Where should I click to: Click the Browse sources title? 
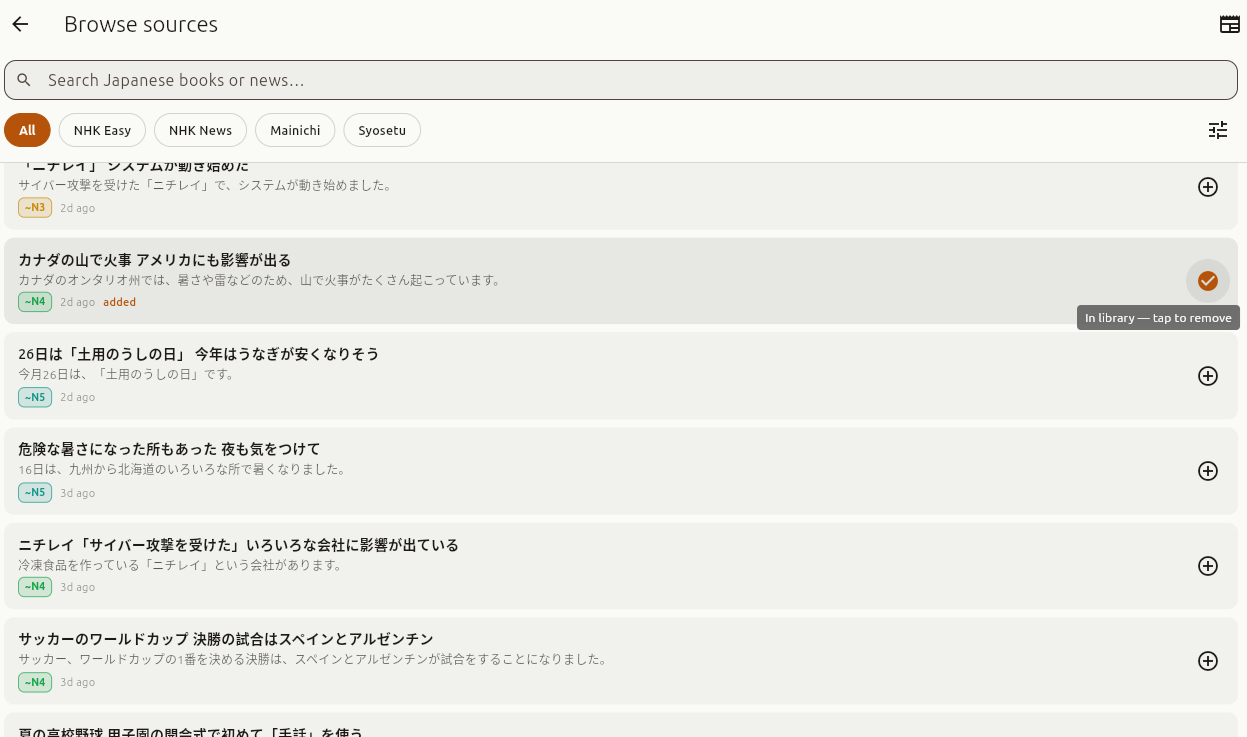pos(141,25)
